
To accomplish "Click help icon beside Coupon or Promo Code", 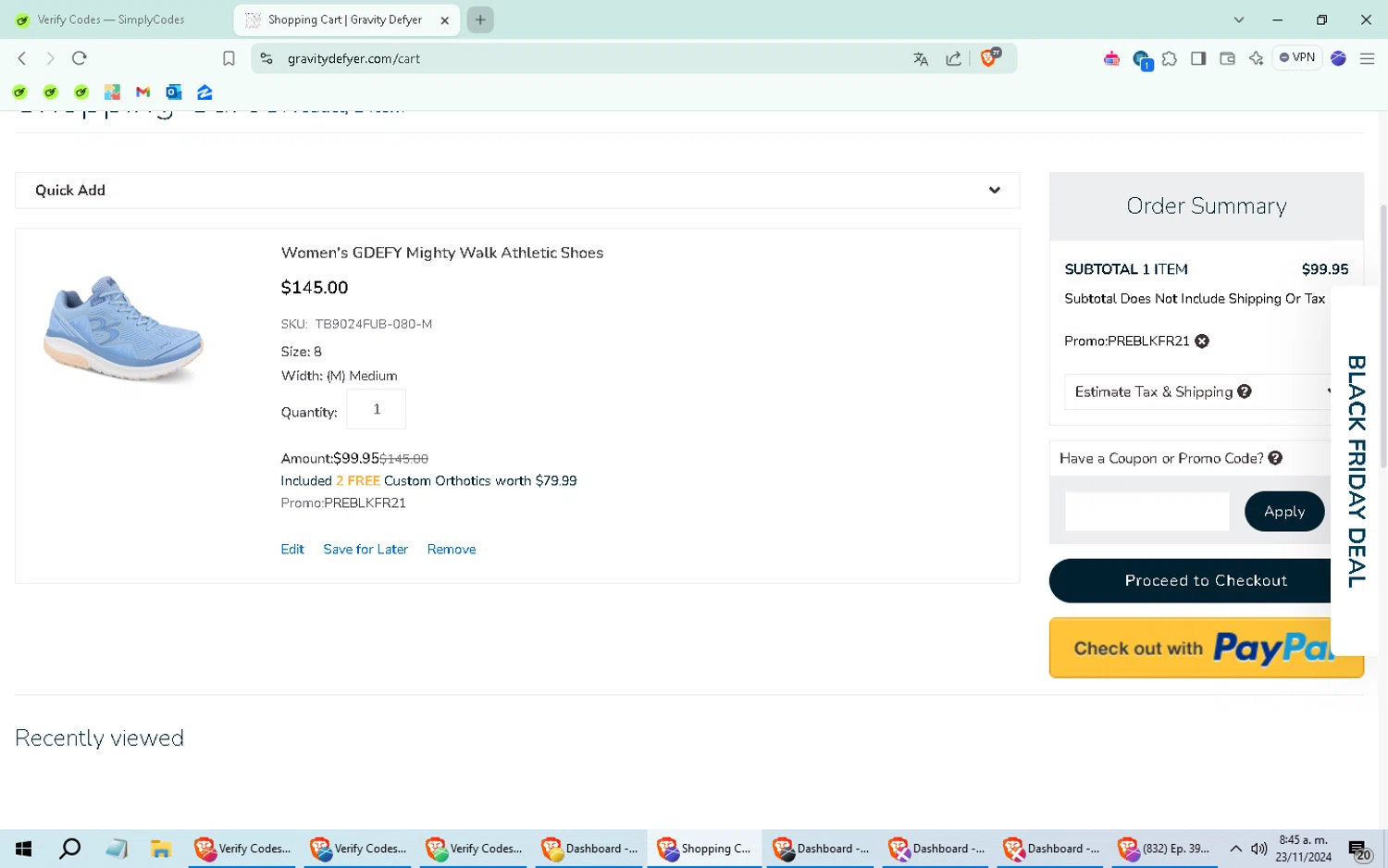I will (x=1275, y=458).
